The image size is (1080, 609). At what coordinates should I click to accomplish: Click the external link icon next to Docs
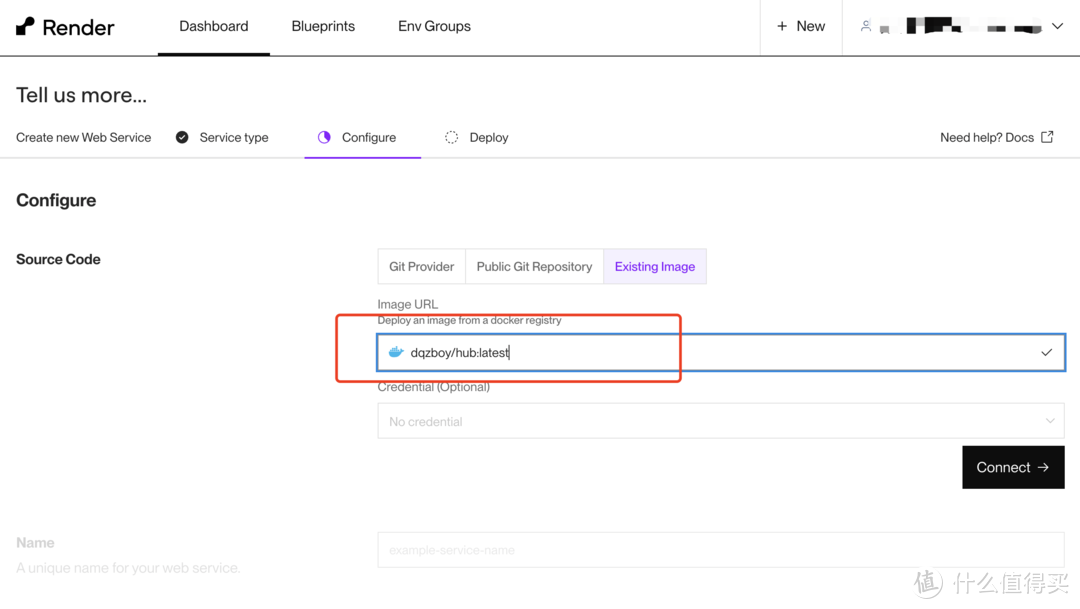pos(1047,137)
